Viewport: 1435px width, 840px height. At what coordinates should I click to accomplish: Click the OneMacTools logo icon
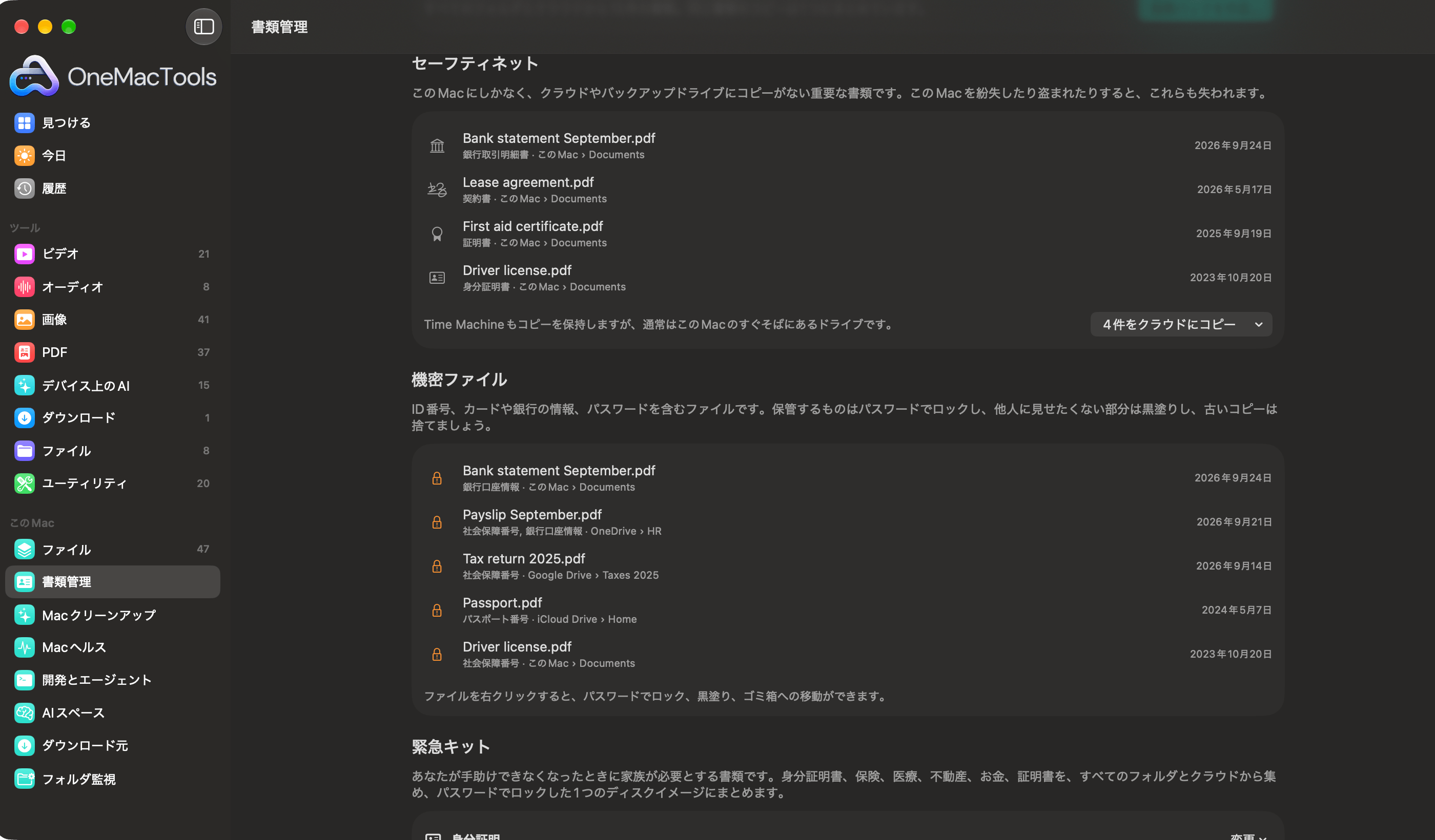34,76
